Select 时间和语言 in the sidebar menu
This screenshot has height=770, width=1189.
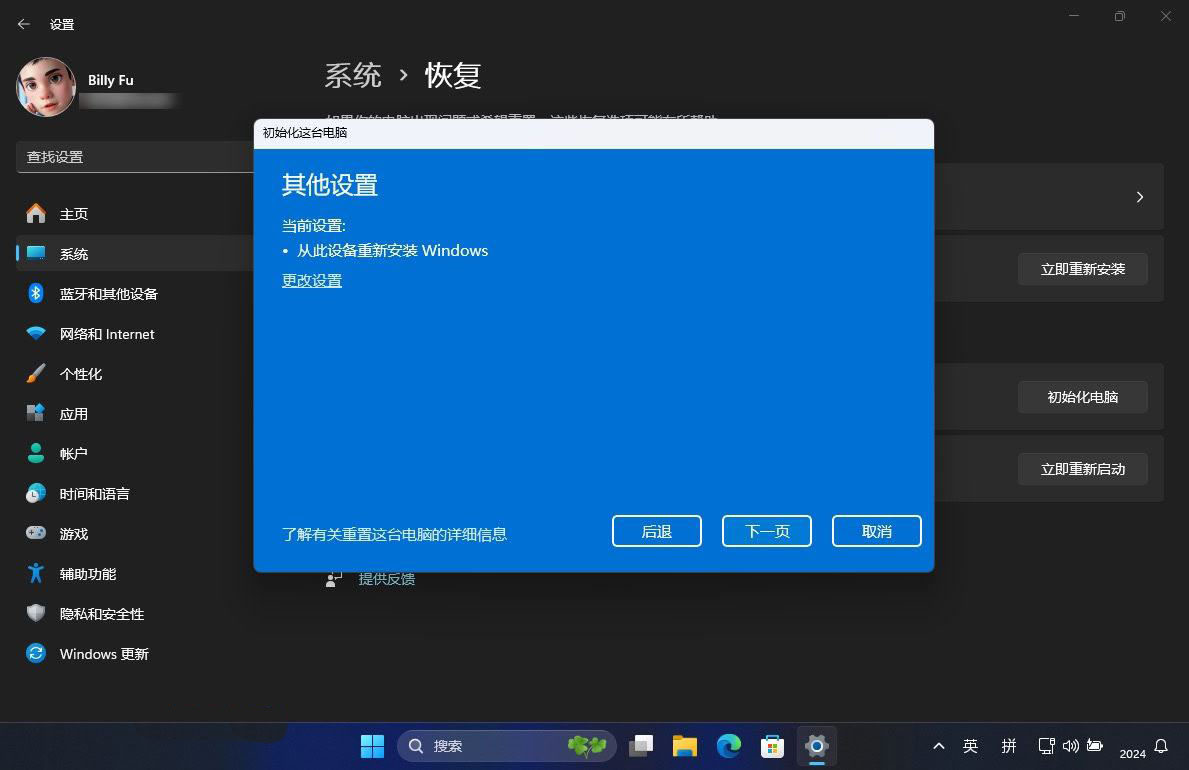(x=94, y=494)
